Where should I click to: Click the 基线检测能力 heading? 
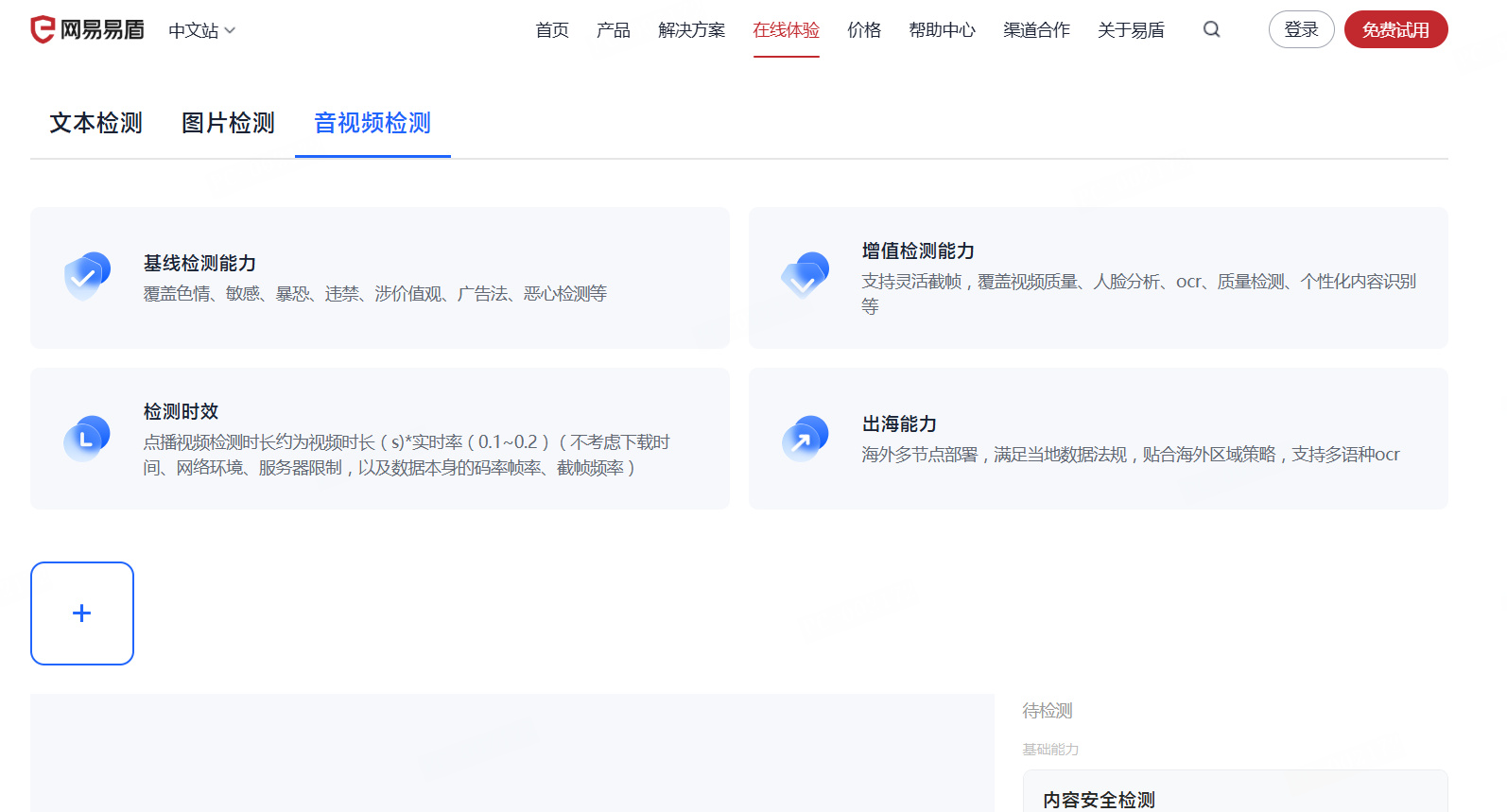pos(199,263)
